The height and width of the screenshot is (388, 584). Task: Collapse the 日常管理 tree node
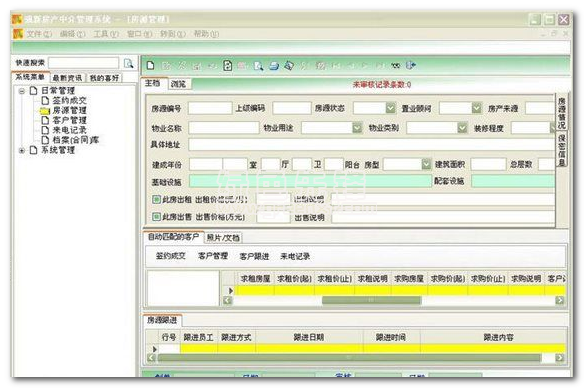pyautogui.click(x=22, y=91)
